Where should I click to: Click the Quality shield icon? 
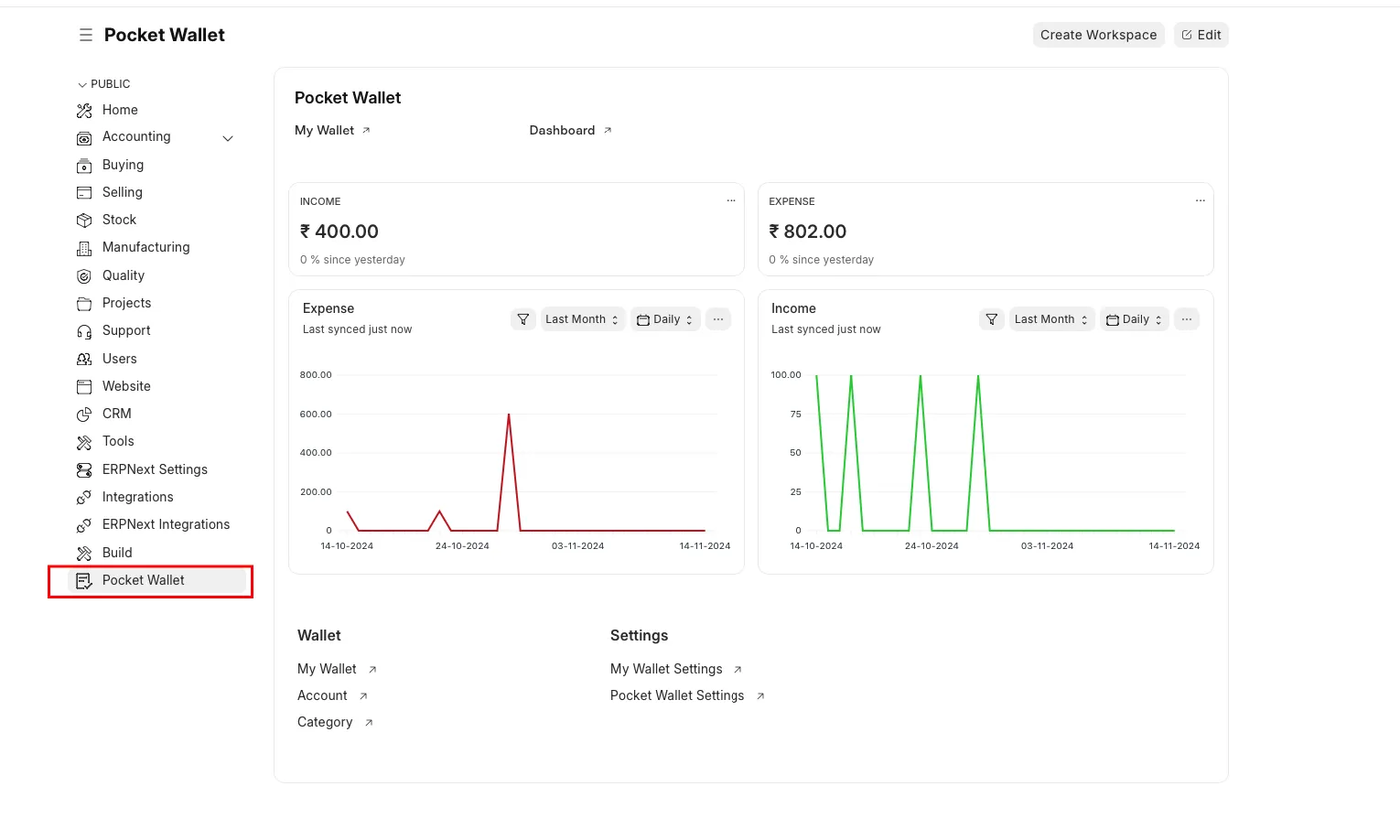pyautogui.click(x=84, y=276)
